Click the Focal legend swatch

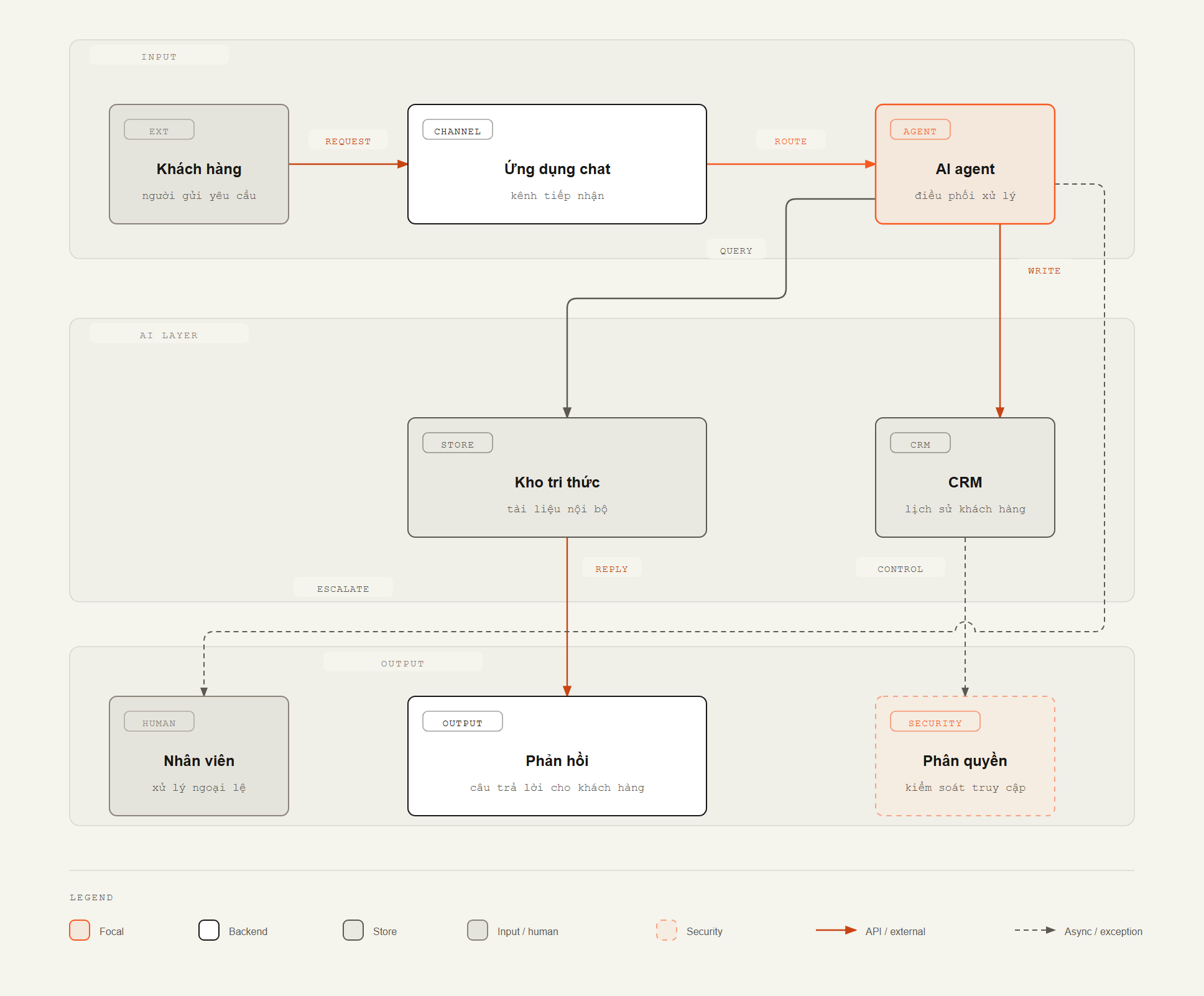(x=80, y=930)
